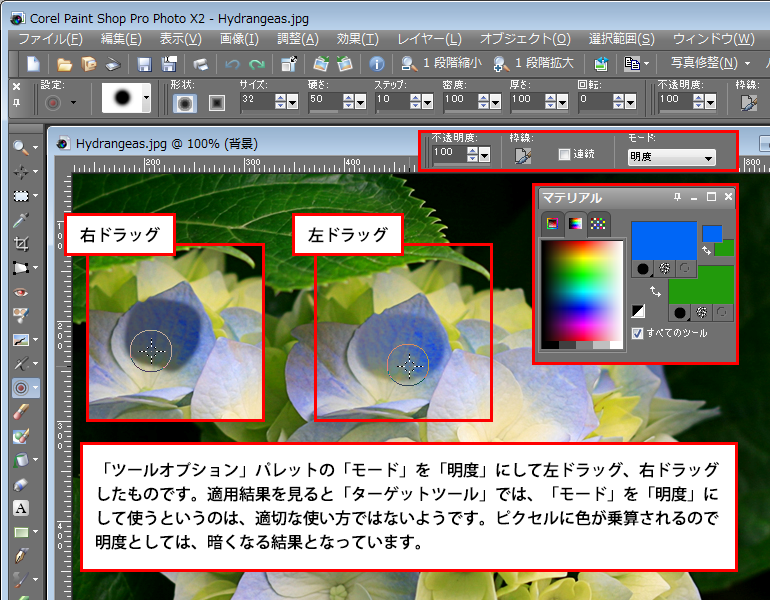Select the green Preset Shape rectangle tool

point(21,532)
